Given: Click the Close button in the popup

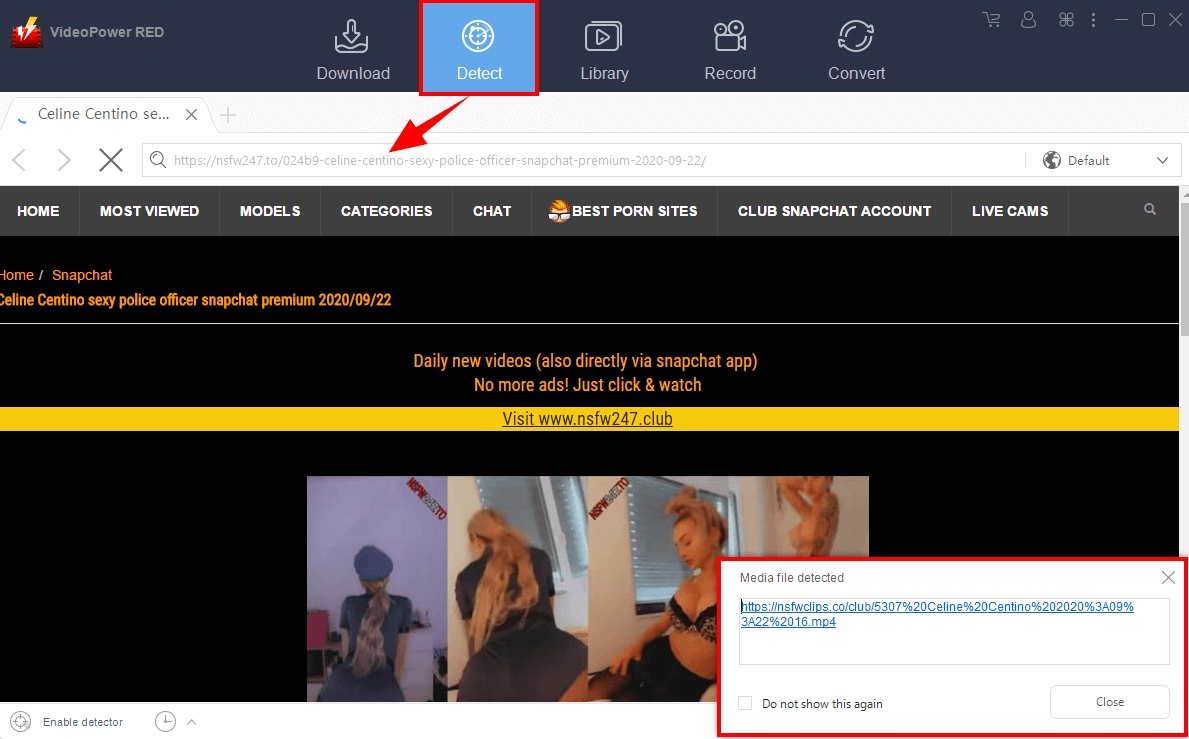Looking at the screenshot, I should click(x=1109, y=702).
